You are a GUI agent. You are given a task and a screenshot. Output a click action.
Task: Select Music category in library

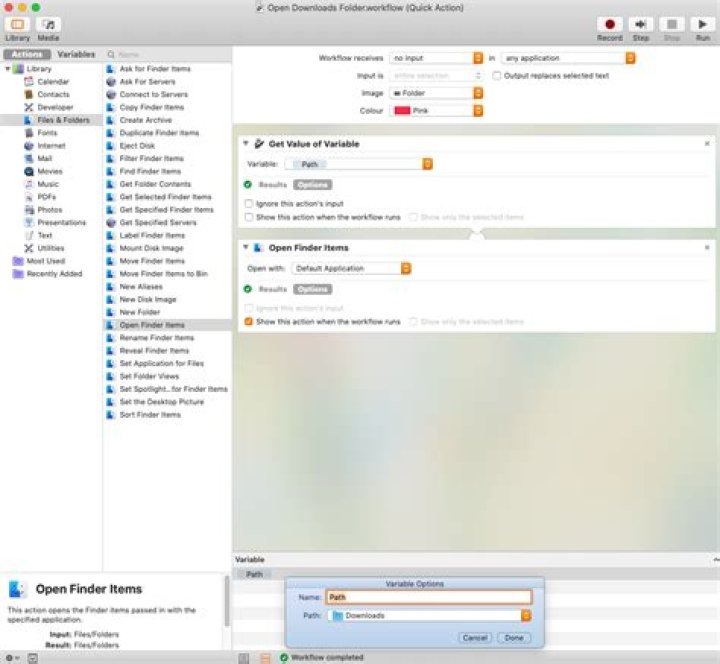click(48, 184)
